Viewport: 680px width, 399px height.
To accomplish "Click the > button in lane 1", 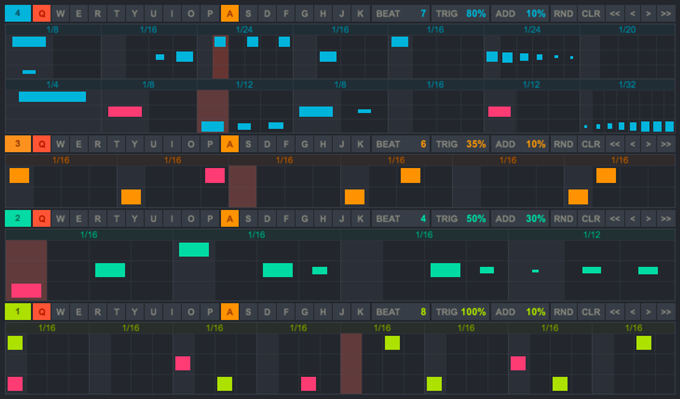I will point(649,312).
